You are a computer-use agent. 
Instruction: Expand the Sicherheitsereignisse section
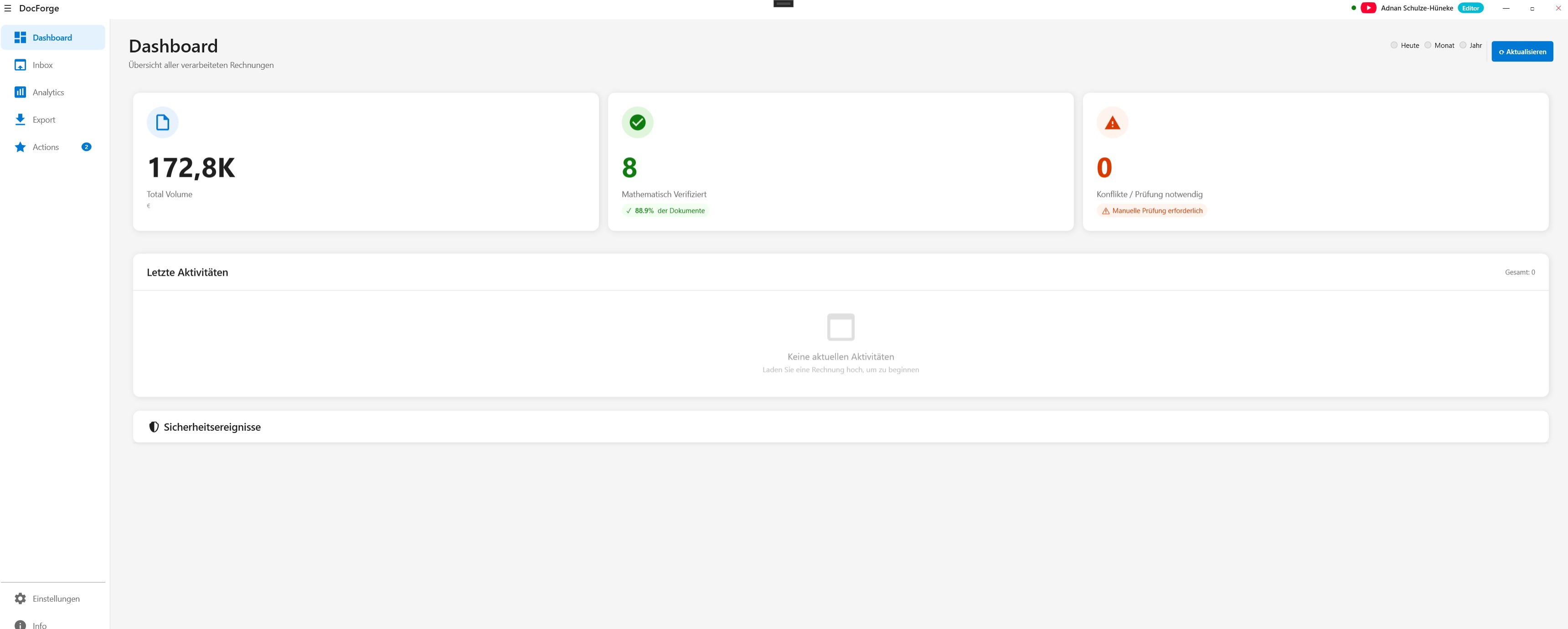pyautogui.click(x=841, y=427)
